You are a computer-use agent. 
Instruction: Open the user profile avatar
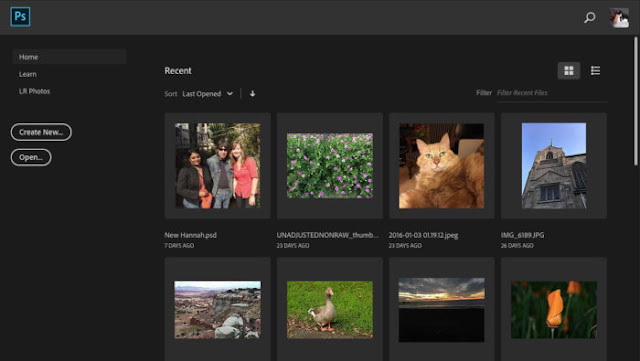point(619,18)
